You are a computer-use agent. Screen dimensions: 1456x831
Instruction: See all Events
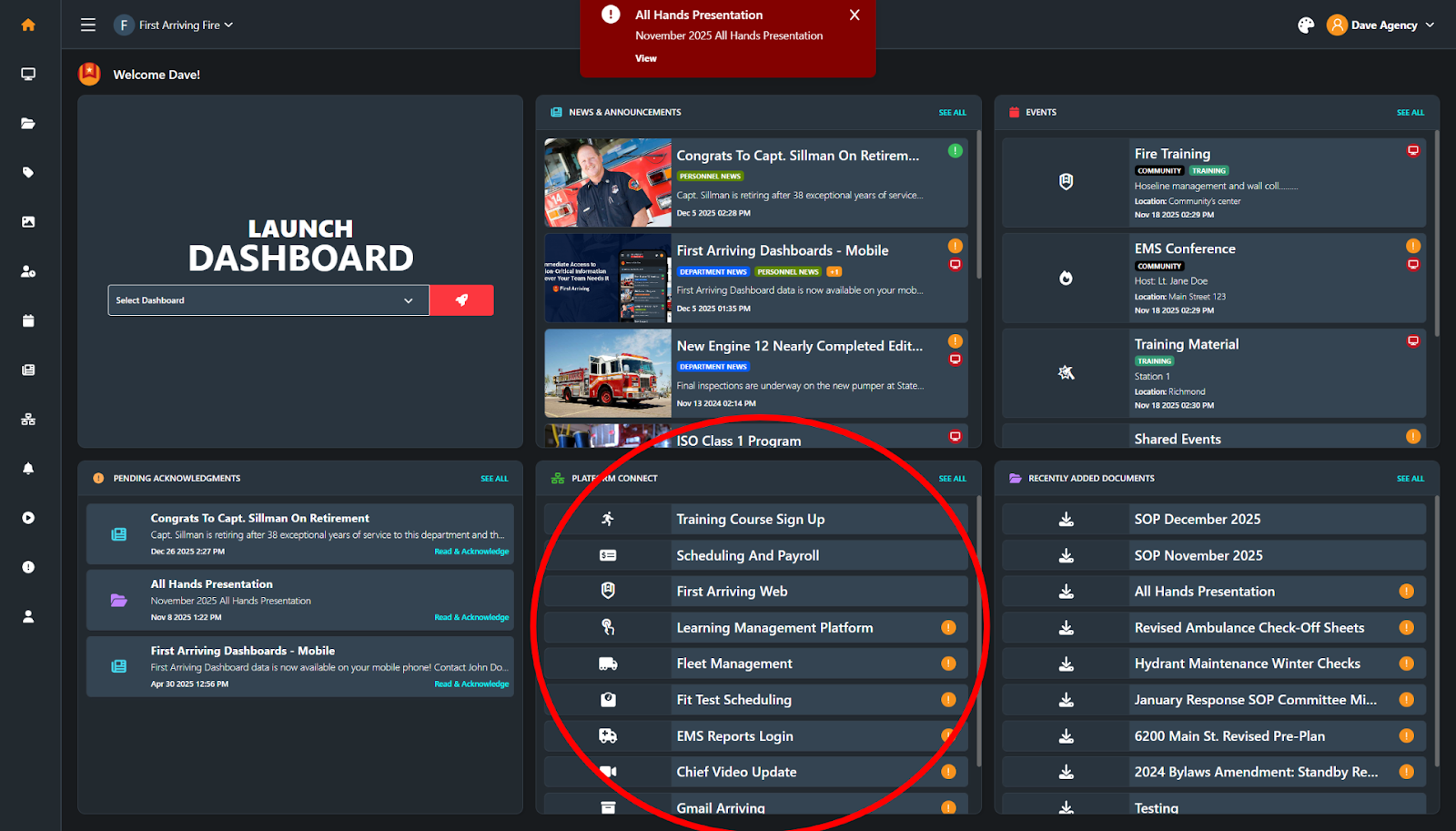pos(1410,113)
